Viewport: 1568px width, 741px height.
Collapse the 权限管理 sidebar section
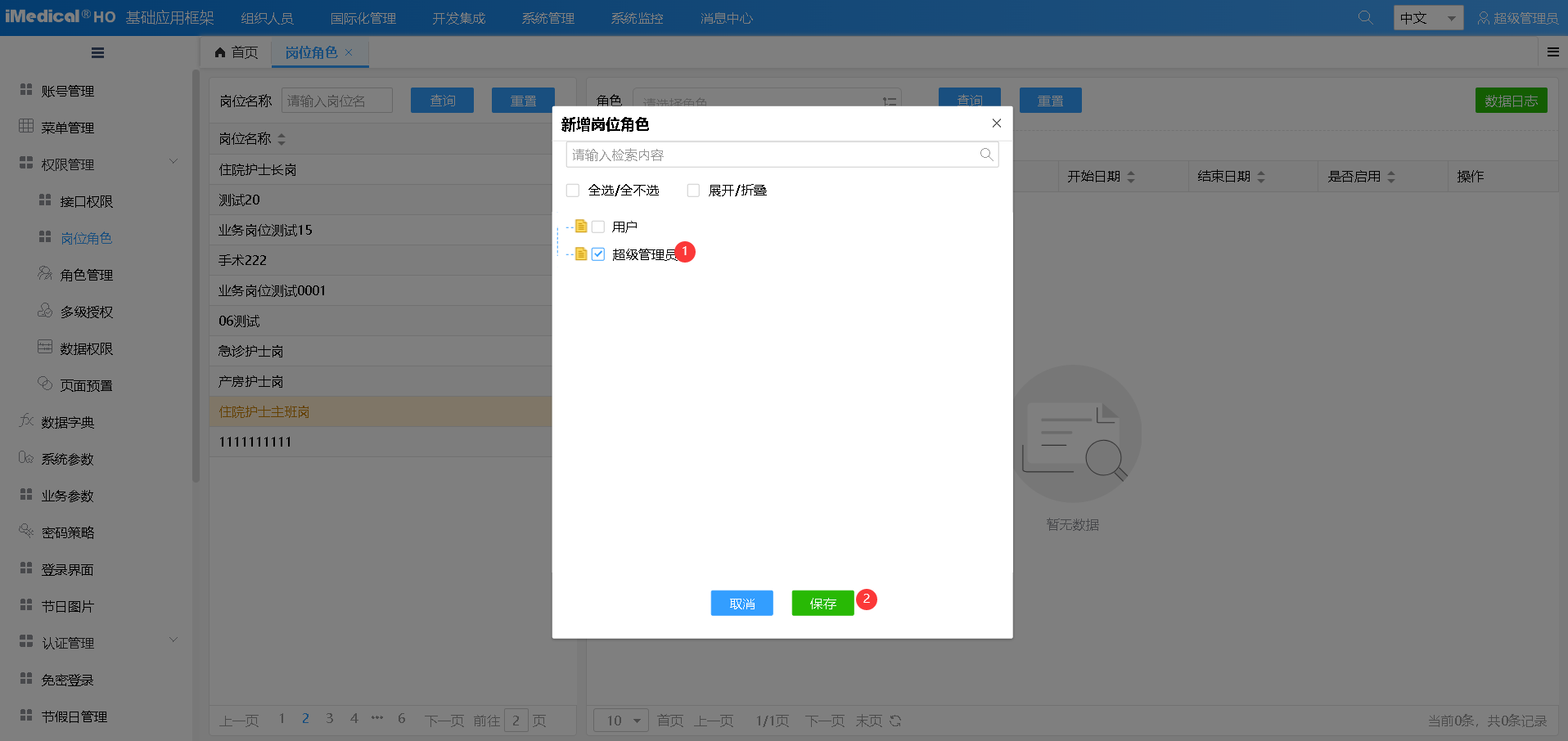(x=173, y=162)
